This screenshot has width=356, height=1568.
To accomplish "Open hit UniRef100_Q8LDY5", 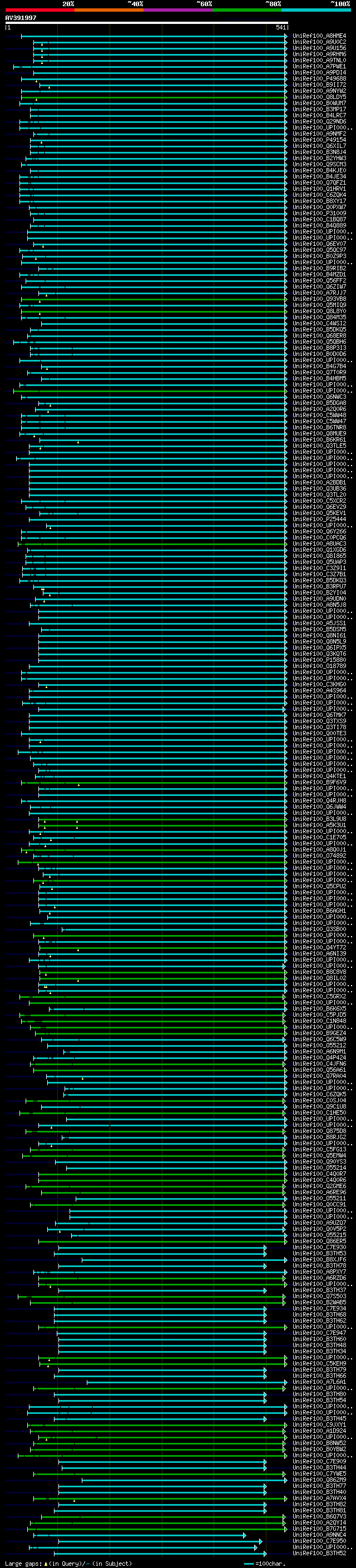I will [x=319, y=97].
